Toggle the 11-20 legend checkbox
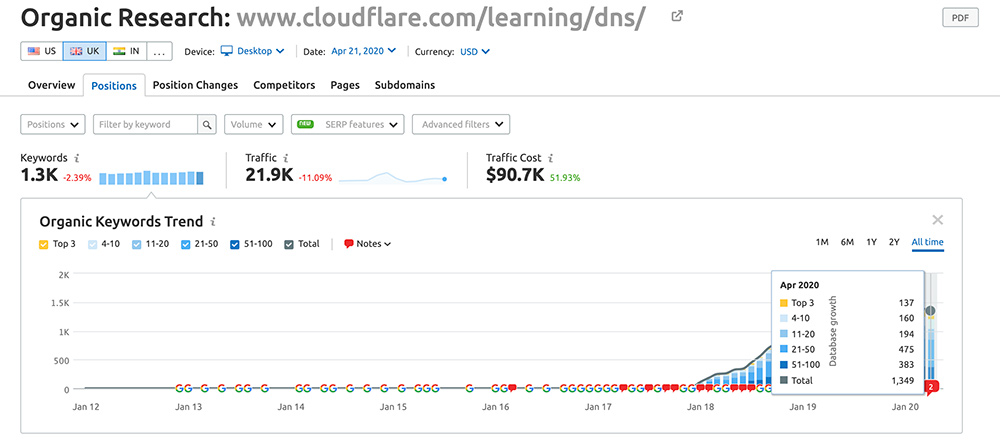 136,244
